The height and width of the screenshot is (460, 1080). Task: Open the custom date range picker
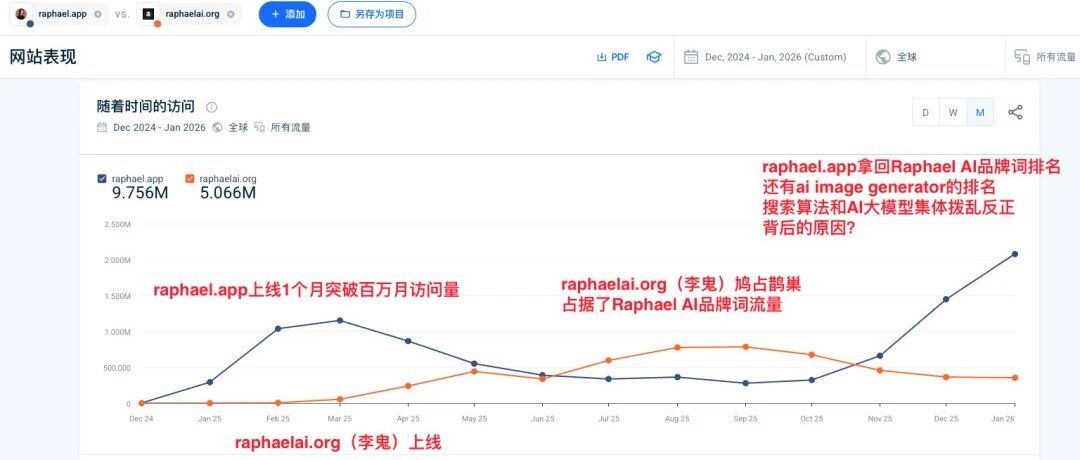click(765, 57)
